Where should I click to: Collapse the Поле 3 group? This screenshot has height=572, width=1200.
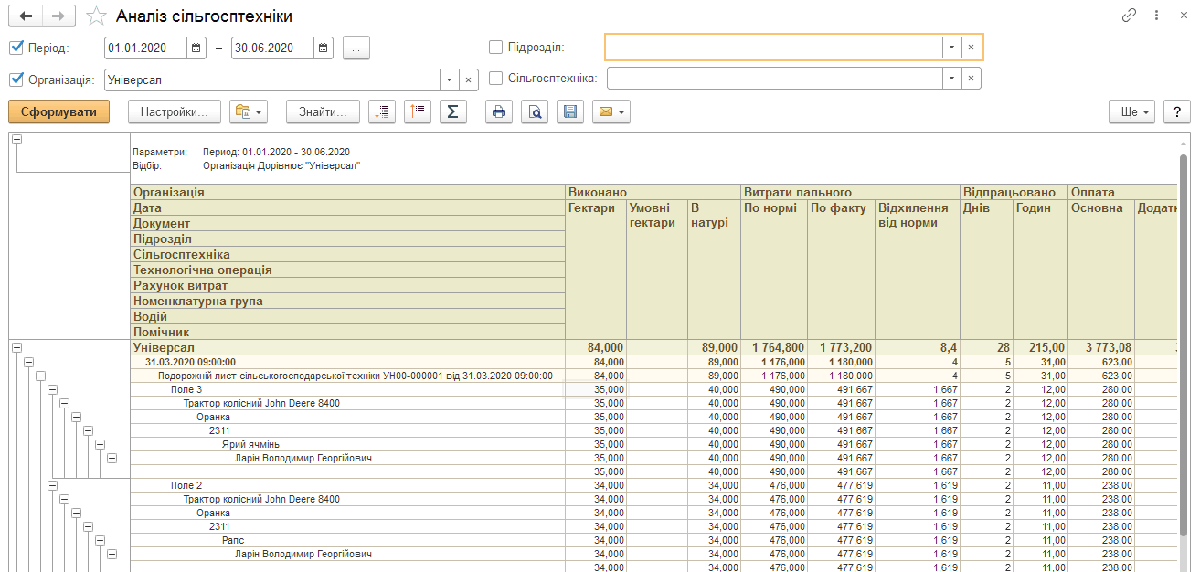click(52, 390)
